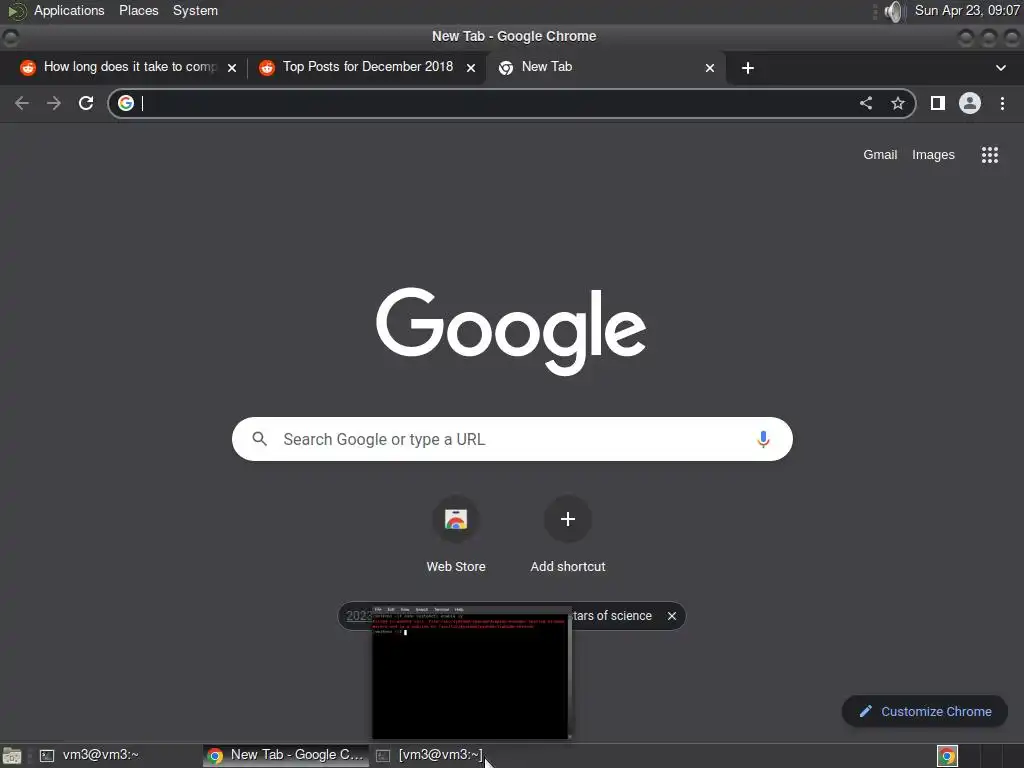Start voice search with the microphone
The height and width of the screenshot is (768, 1024).
tap(763, 440)
